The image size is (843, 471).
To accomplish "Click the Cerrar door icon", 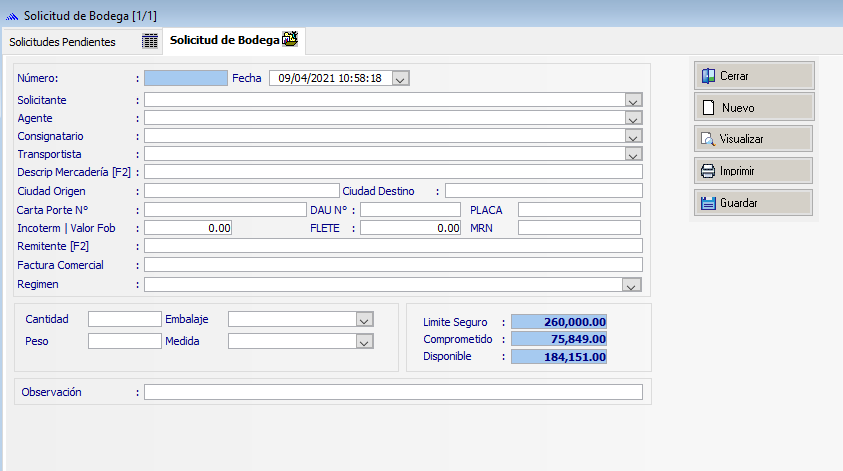I will [x=708, y=76].
